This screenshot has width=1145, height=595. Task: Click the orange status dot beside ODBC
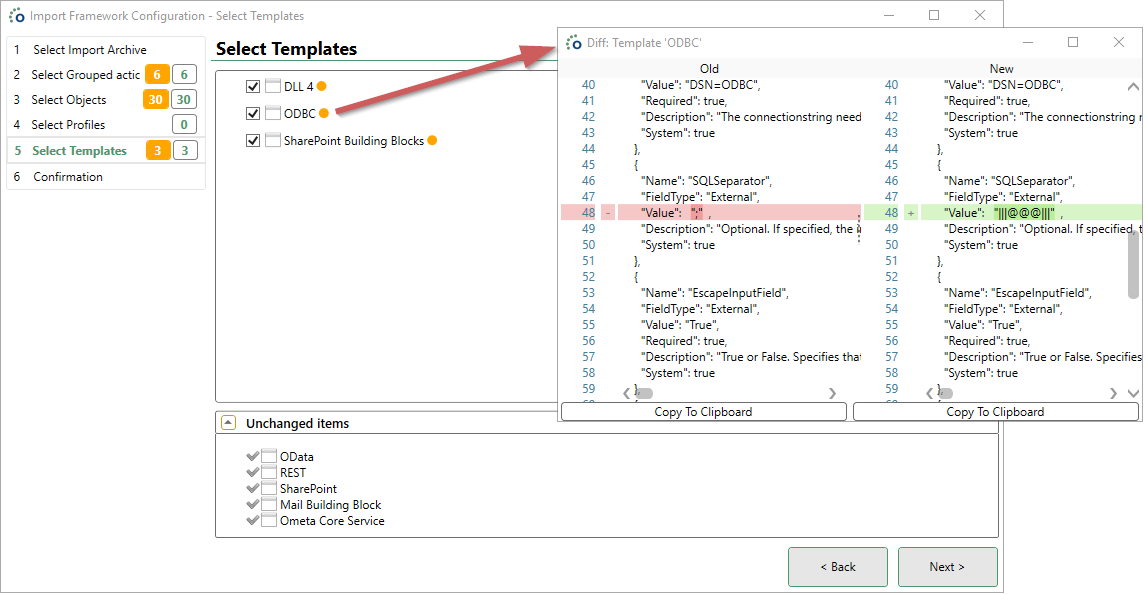pos(323,113)
